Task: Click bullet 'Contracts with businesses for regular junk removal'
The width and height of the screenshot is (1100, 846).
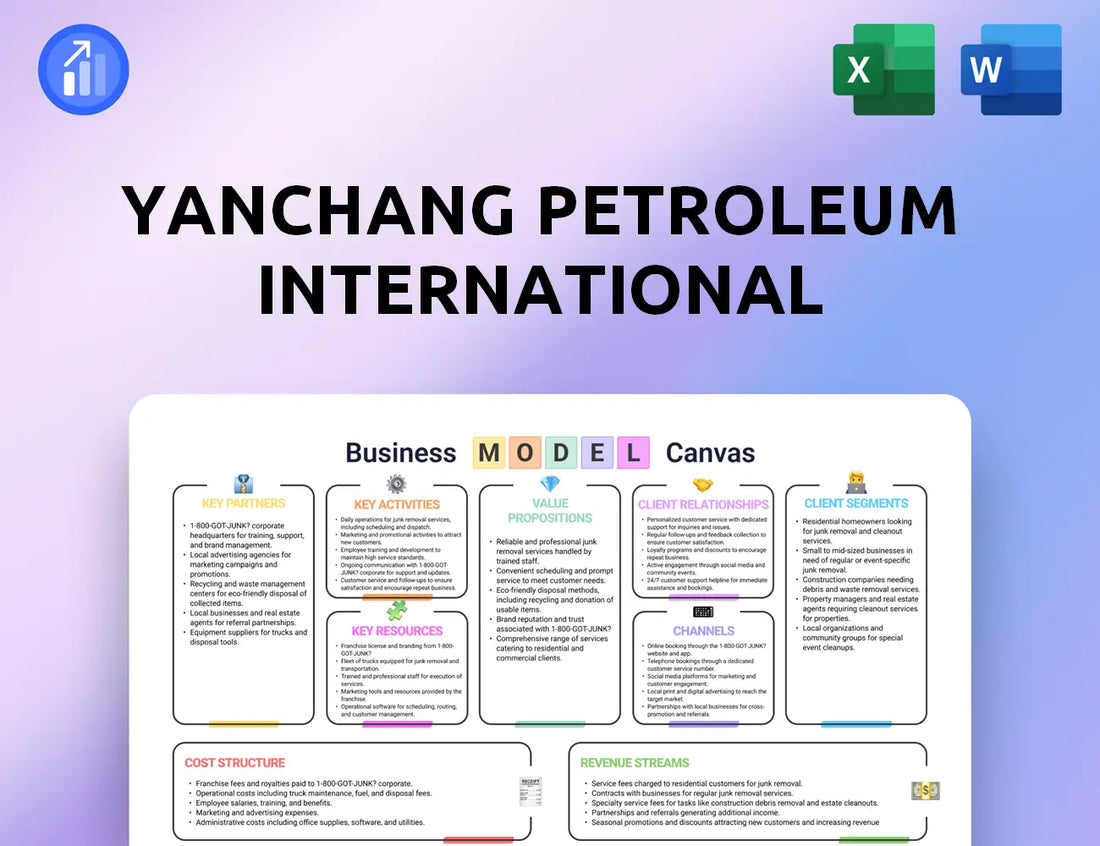Action: 688,793
